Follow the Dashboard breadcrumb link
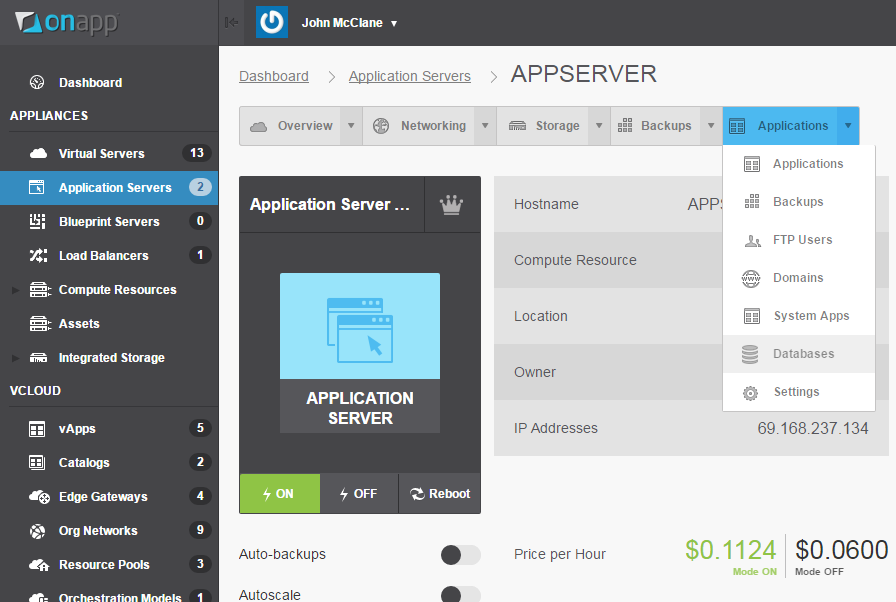The width and height of the screenshot is (896, 602). point(273,76)
